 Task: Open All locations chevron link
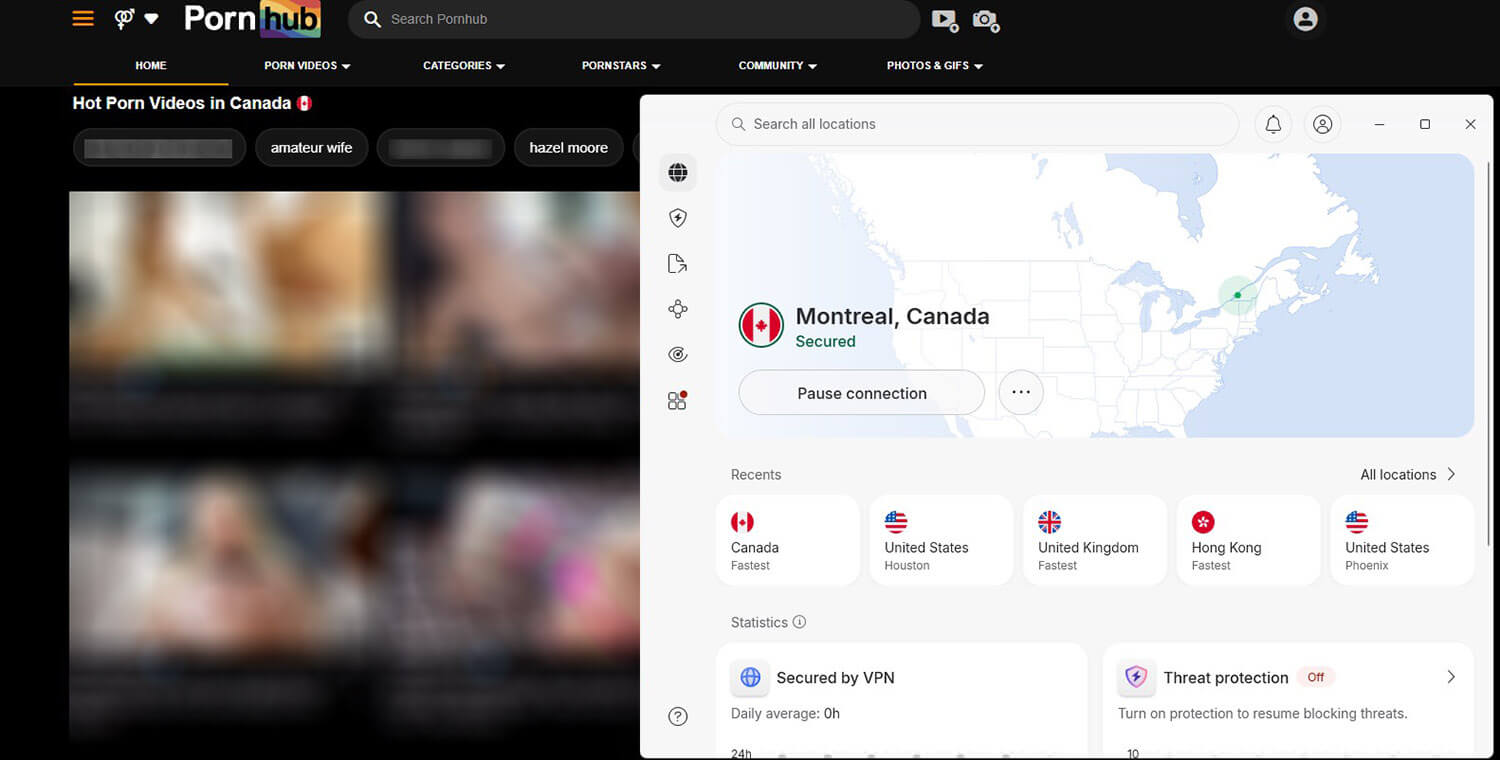click(x=1408, y=474)
